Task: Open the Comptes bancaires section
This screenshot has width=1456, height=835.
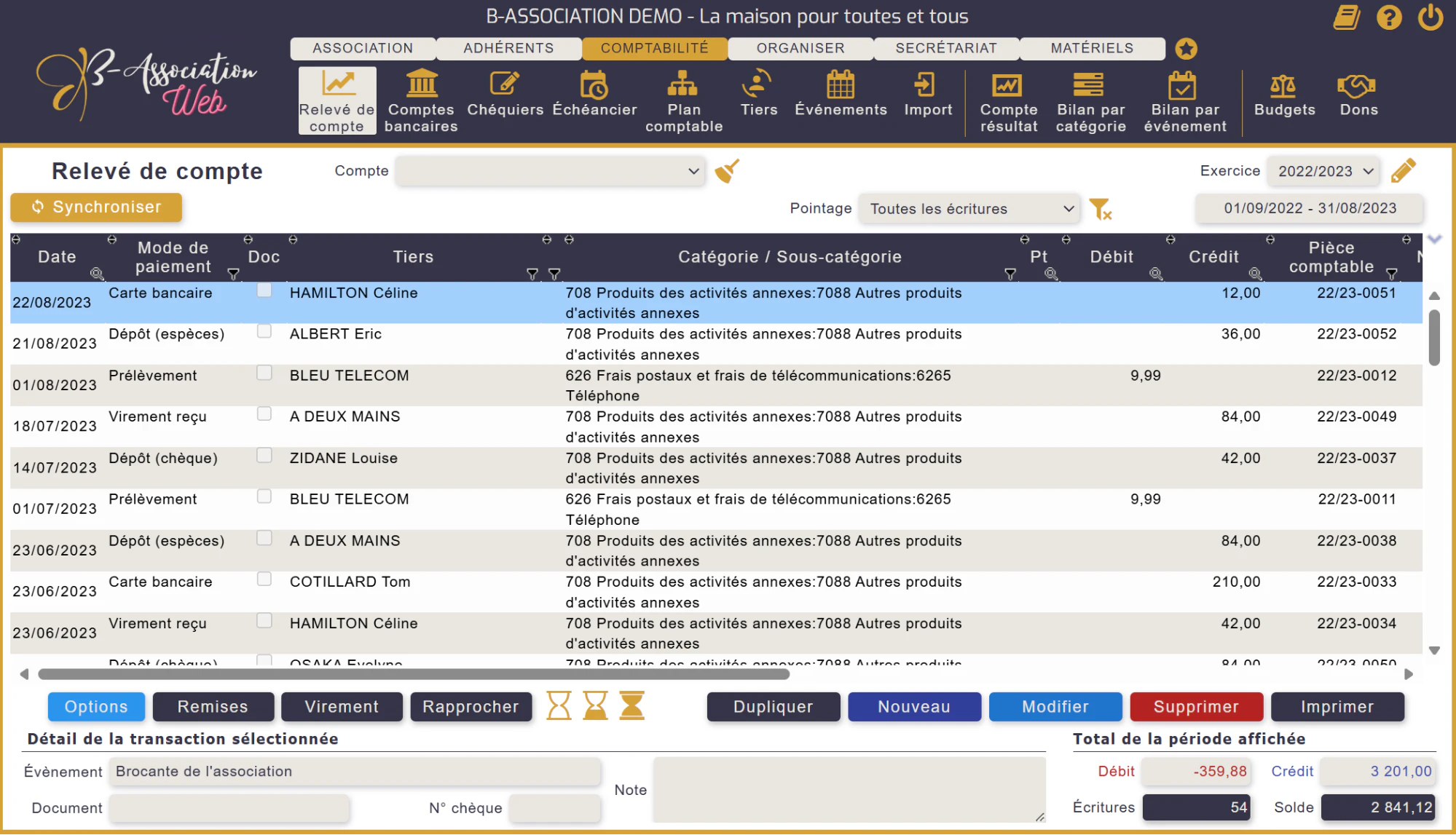Action: (421, 101)
